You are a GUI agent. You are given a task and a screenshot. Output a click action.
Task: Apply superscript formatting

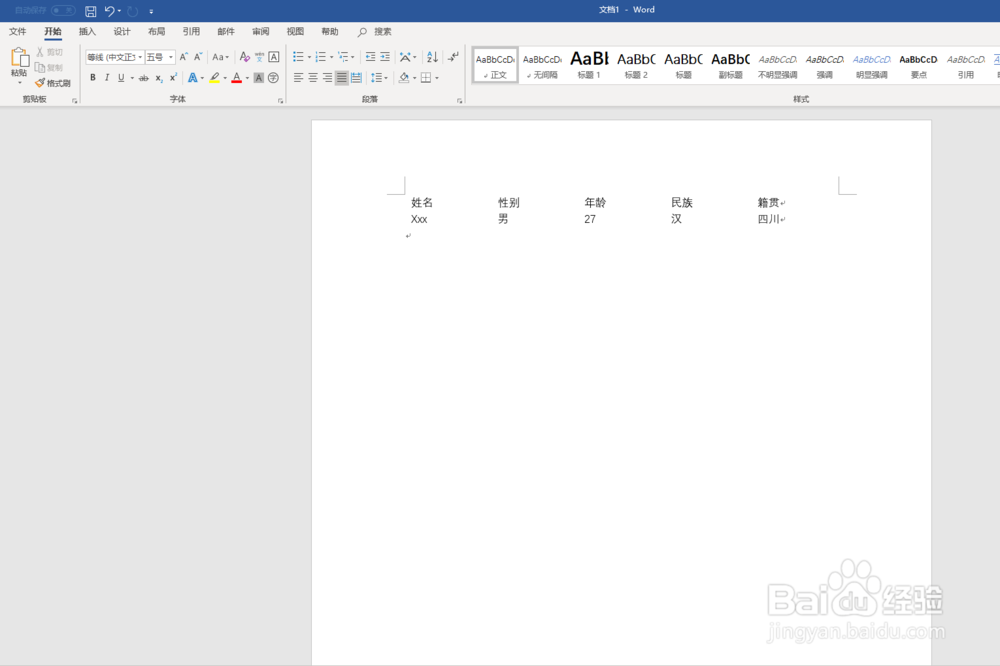click(x=173, y=78)
